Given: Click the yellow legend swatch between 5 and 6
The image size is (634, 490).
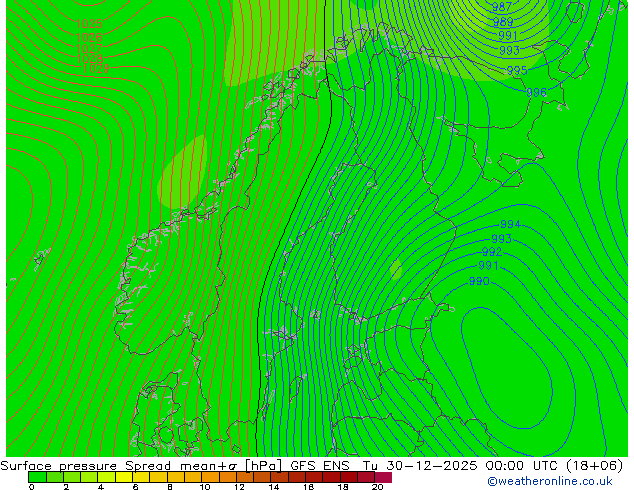Looking at the screenshot, I should (124, 477).
